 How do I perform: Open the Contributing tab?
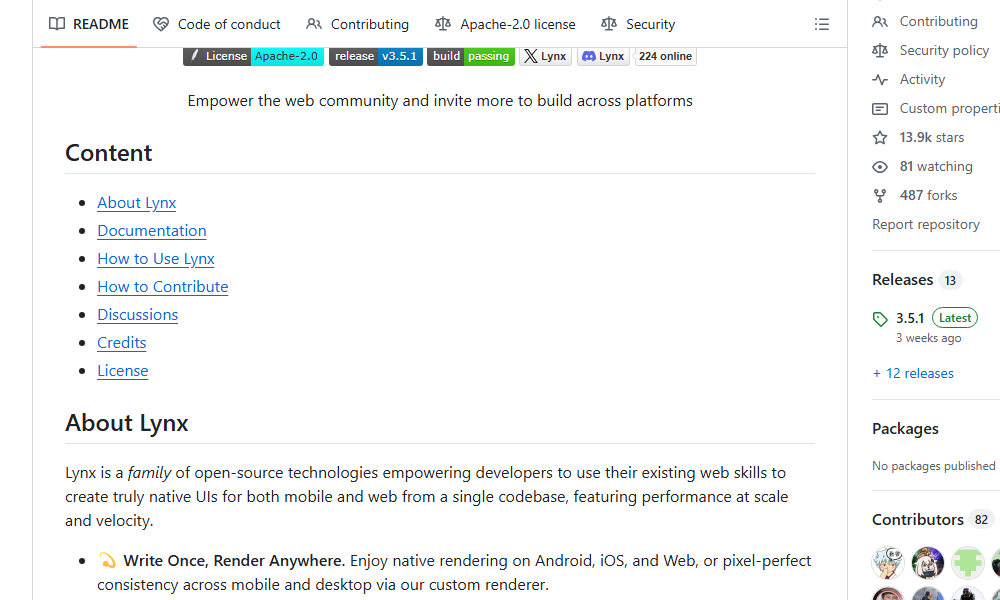(x=358, y=24)
